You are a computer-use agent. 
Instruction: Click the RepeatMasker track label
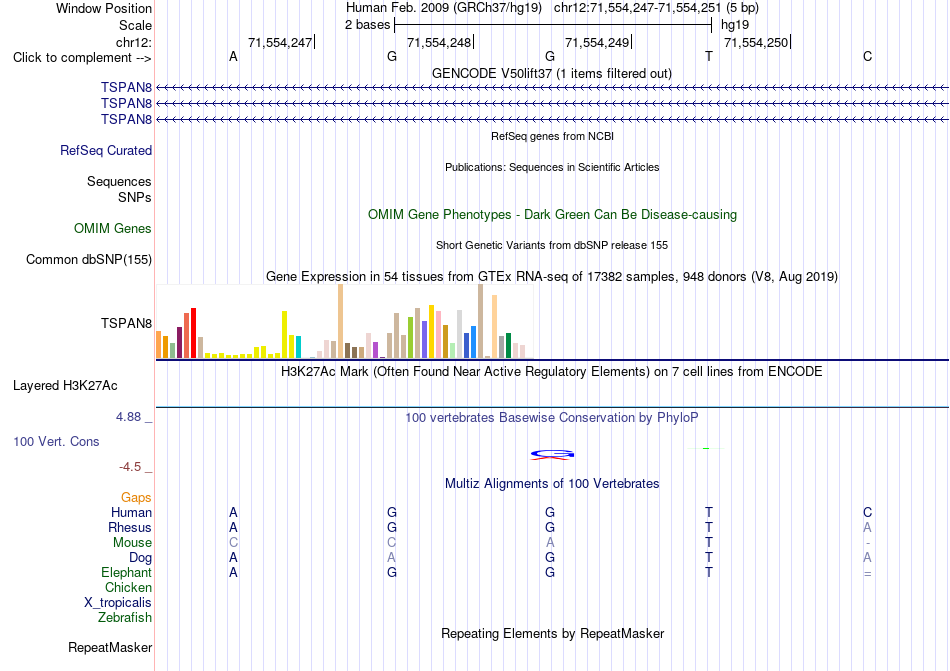pyautogui.click(x=110, y=647)
